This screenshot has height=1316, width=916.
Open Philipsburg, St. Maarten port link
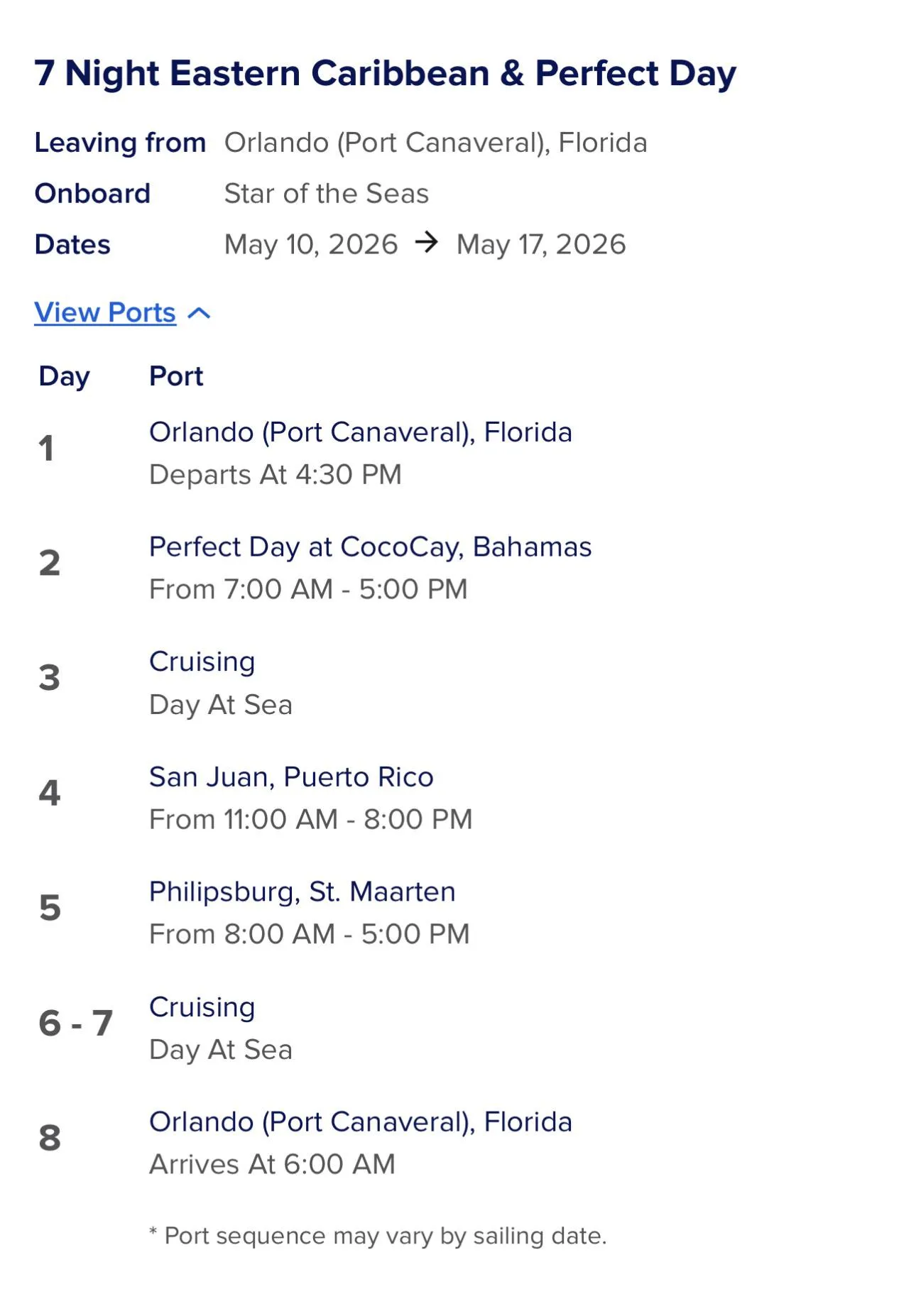[x=302, y=892]
